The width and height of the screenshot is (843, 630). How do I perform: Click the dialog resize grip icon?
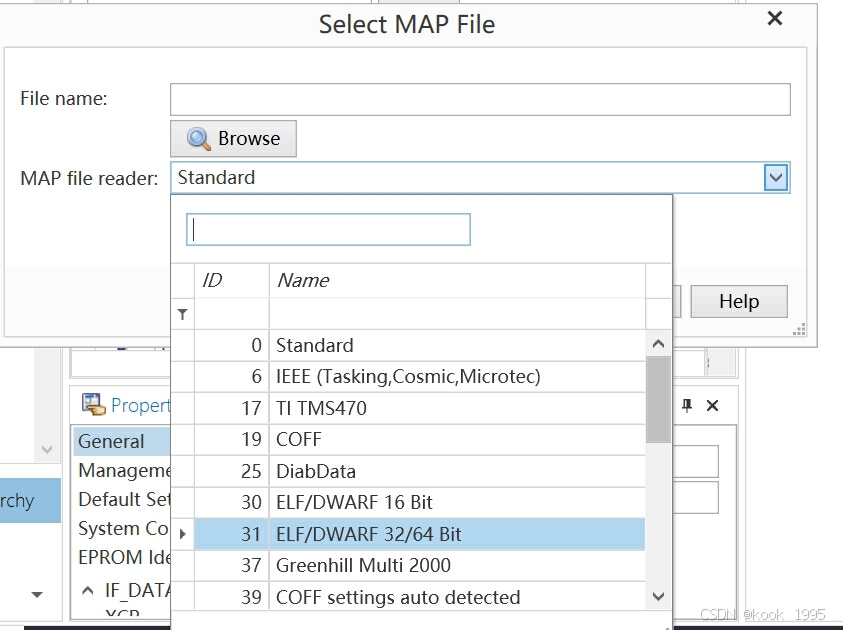pyautogui.click(x=799, y=330)
